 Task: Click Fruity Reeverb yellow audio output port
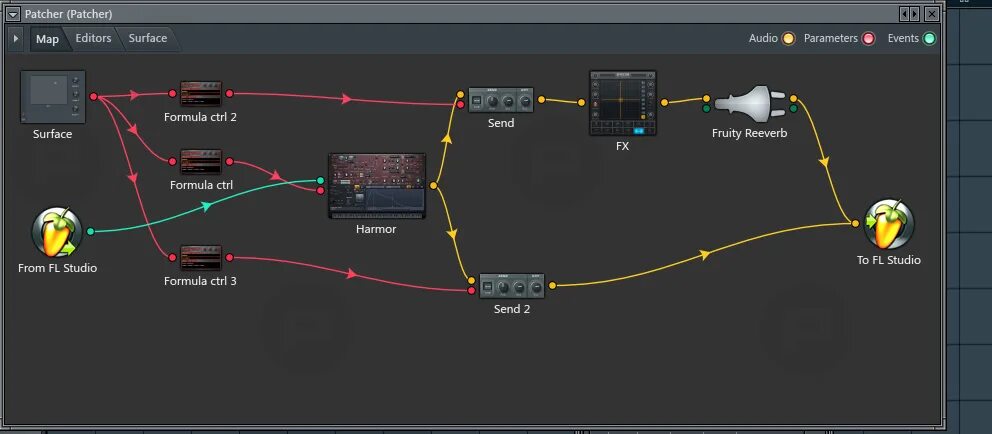coord(793,99)
